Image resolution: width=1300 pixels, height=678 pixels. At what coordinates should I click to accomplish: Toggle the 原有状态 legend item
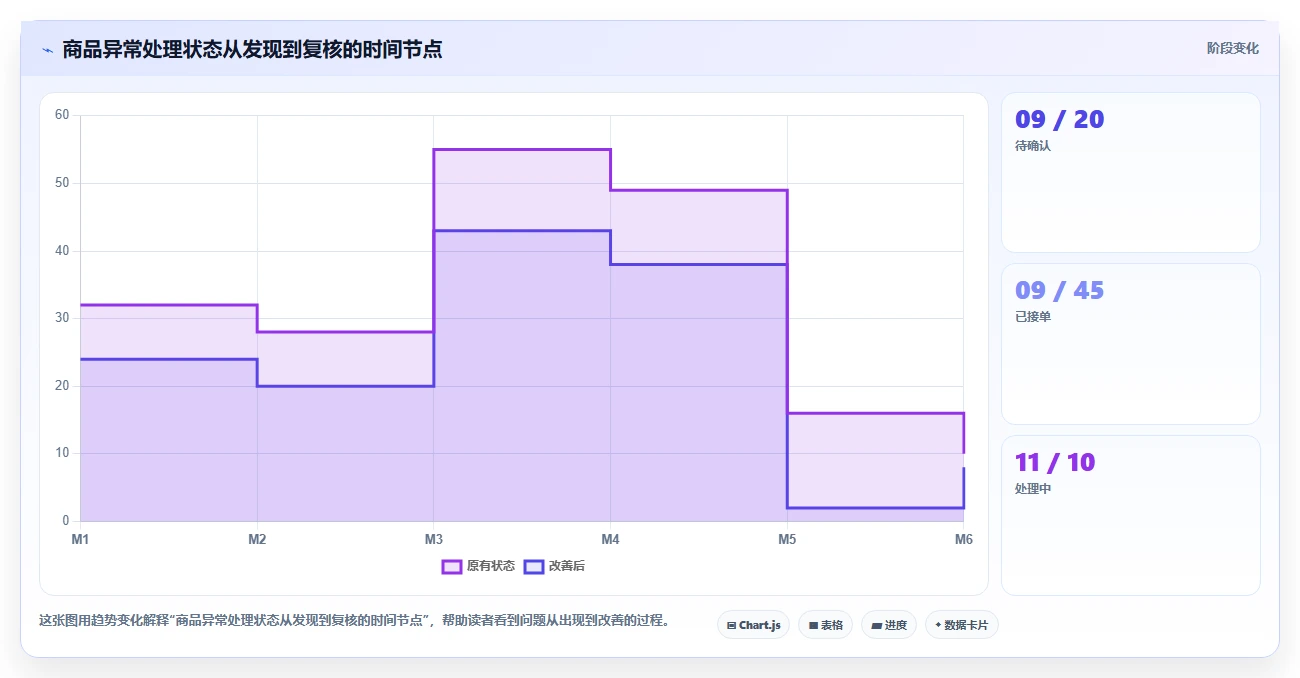point(478,566)
